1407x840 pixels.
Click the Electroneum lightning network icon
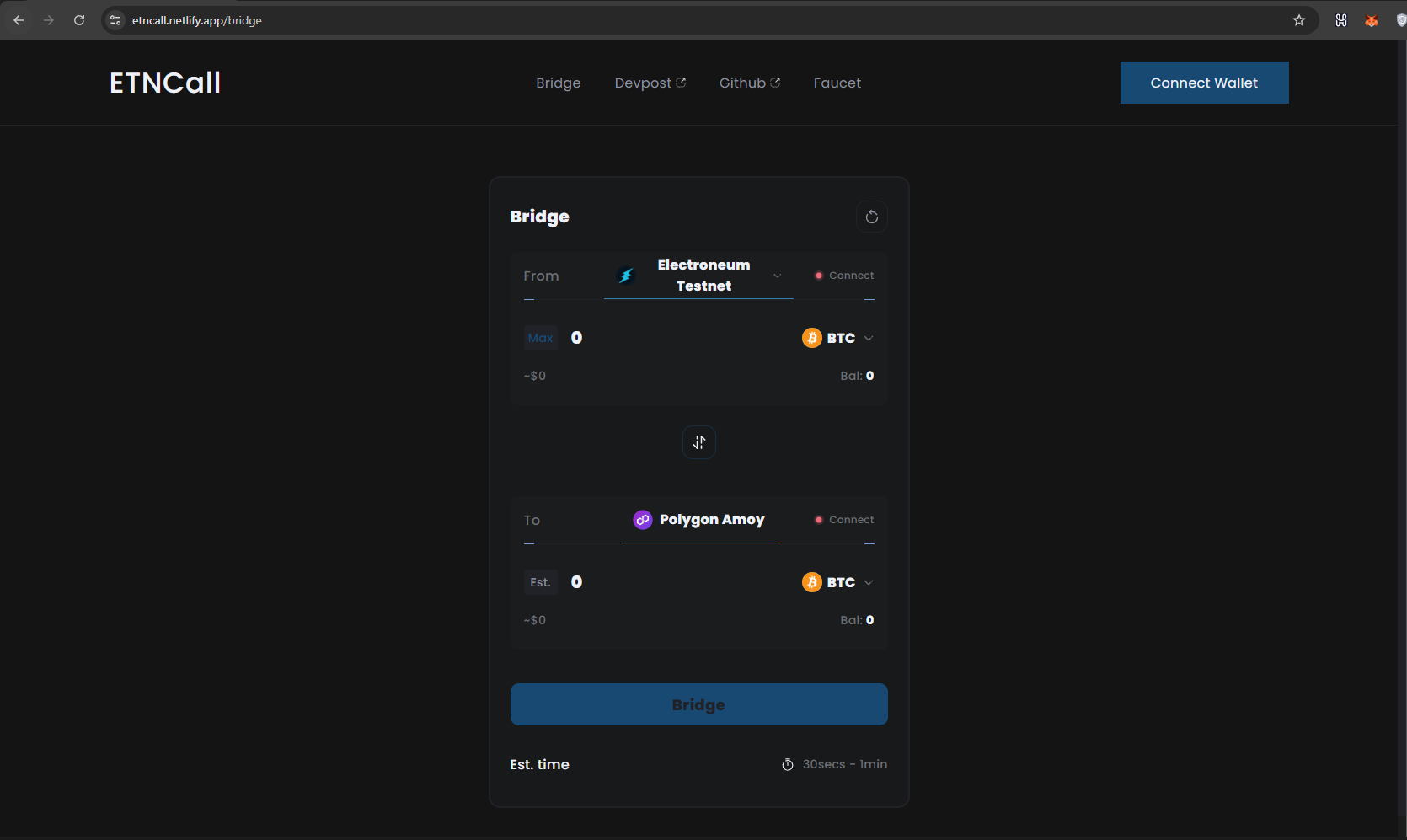[626, 276]
